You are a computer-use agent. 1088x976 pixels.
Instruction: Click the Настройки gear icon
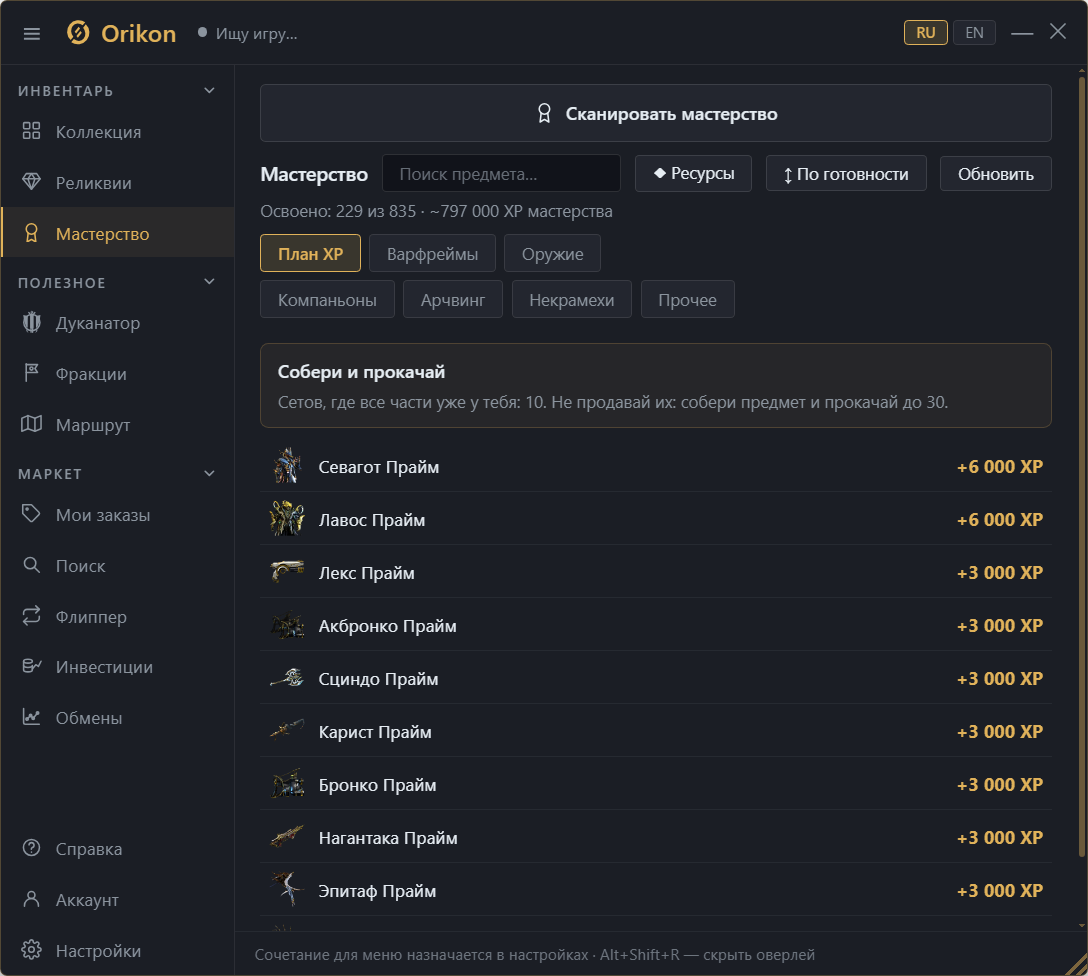point(31,950)
